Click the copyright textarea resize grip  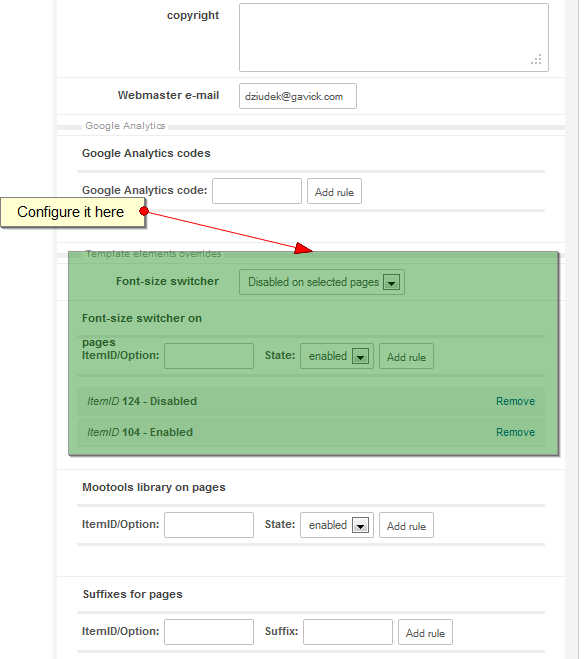[536, 60]
